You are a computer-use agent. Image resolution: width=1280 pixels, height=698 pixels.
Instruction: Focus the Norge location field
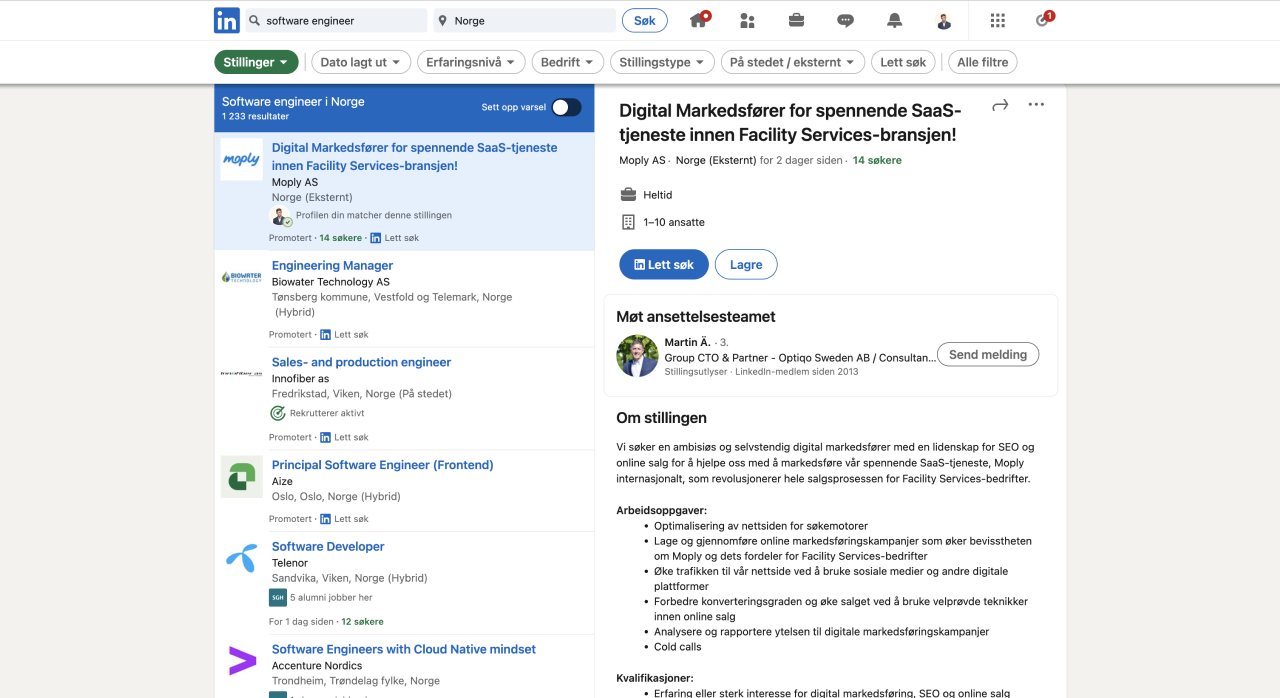524,20
